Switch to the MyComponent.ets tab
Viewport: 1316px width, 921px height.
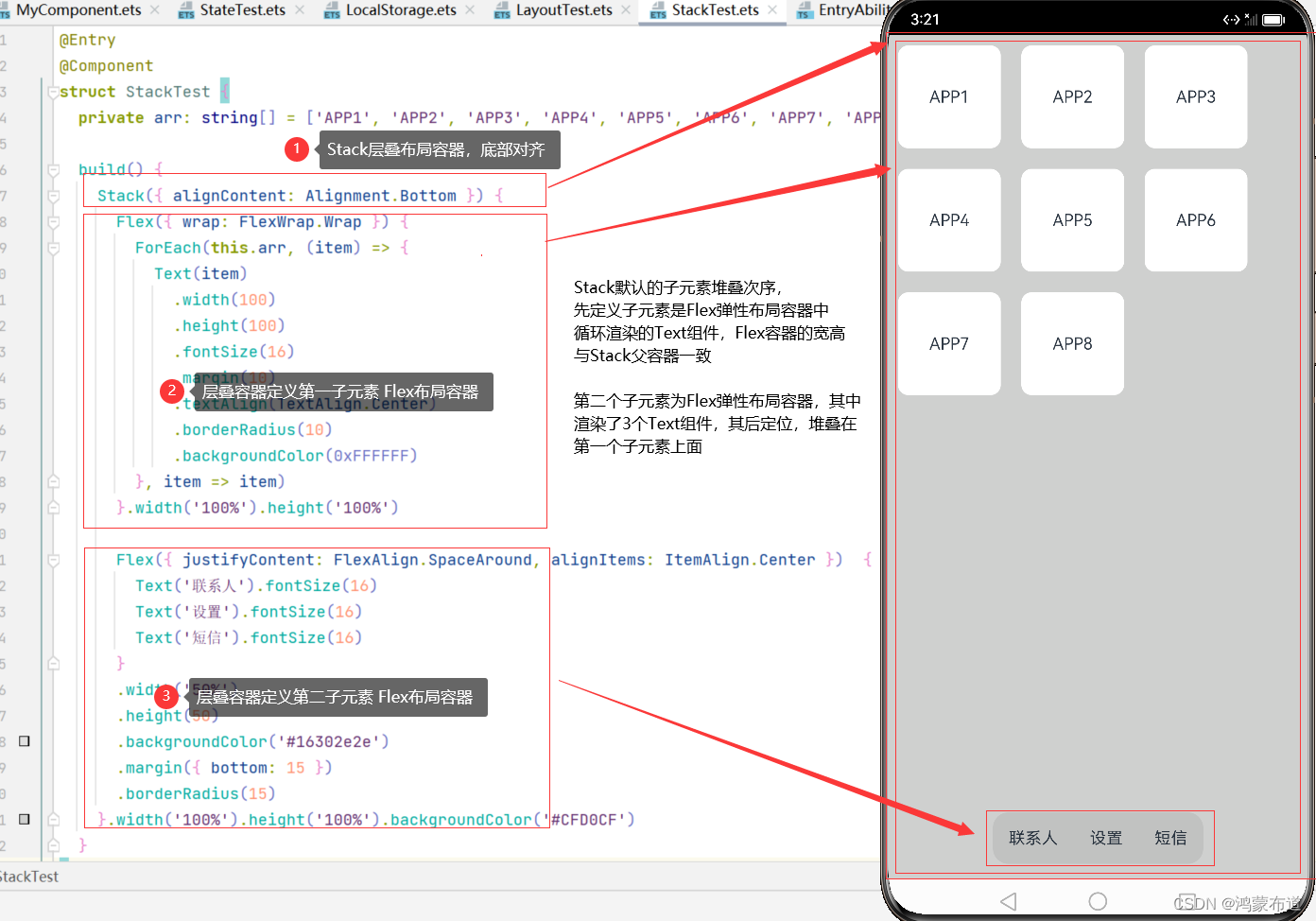tap(78, 10)
